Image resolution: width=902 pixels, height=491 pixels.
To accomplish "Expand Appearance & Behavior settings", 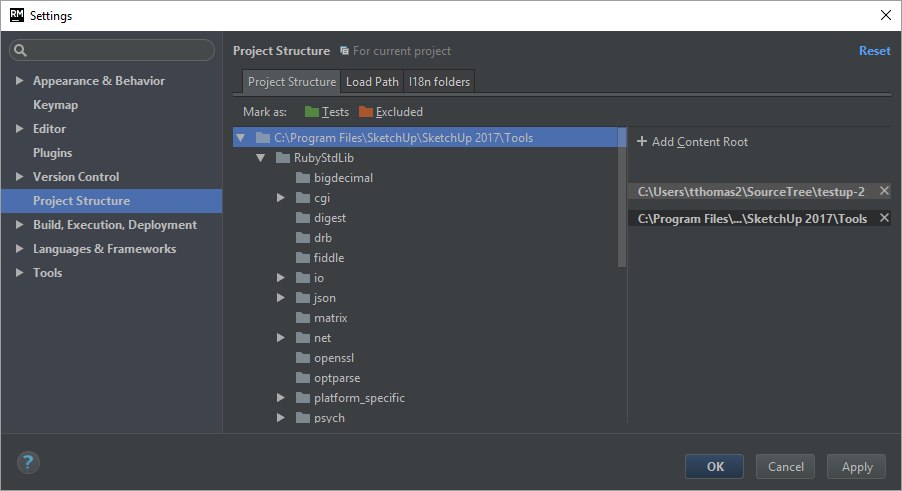I will click(19, 81).
